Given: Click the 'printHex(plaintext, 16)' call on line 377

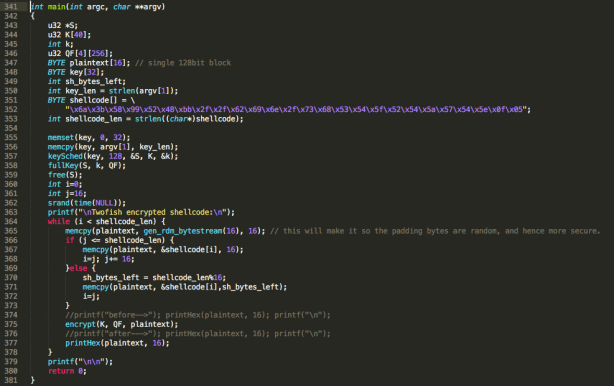Looking at the screenshot, I should coord(117,343).
